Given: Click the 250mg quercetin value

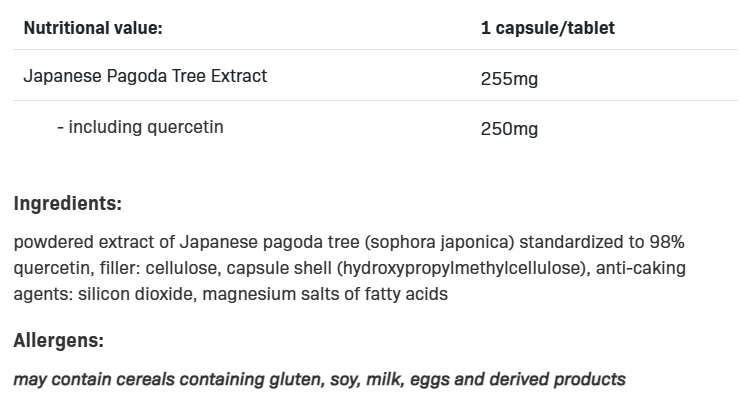Looking at the screenshot, I should pos(509,129).
